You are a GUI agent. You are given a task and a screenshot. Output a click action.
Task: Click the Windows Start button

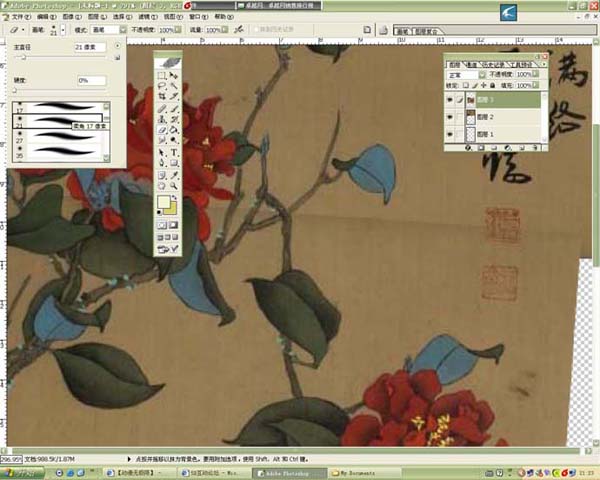point(22,473)
